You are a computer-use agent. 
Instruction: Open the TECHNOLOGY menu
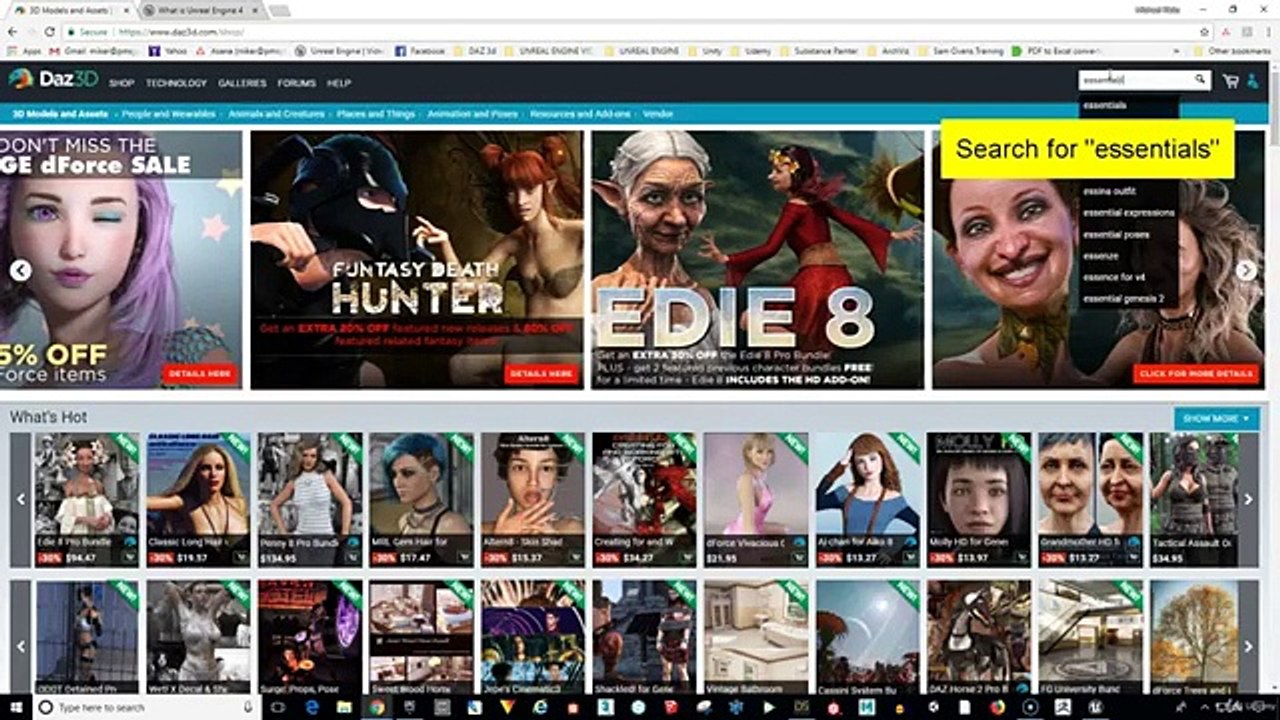click(x=176, y=83)
